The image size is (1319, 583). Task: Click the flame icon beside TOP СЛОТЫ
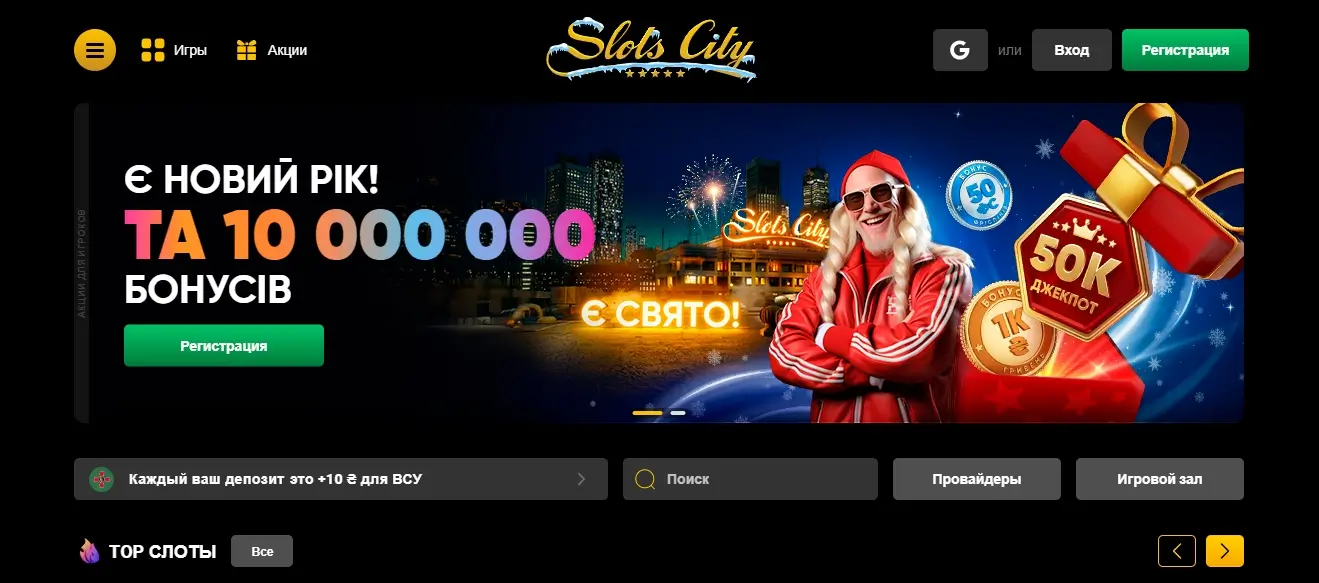pyautogui.click(x=90, y=551)
